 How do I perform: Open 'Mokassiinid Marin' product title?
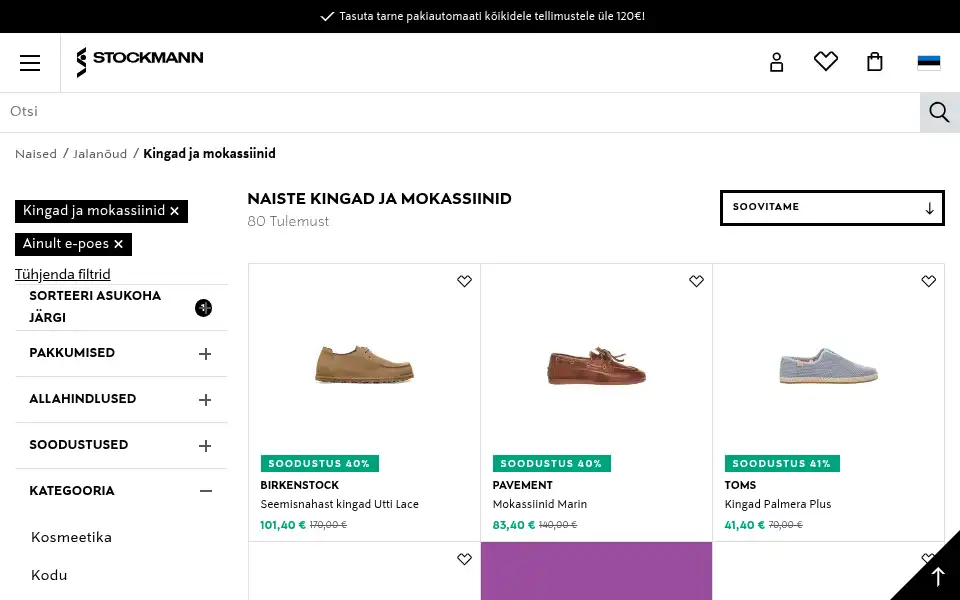pyautogui.click(x=540, y=504)
